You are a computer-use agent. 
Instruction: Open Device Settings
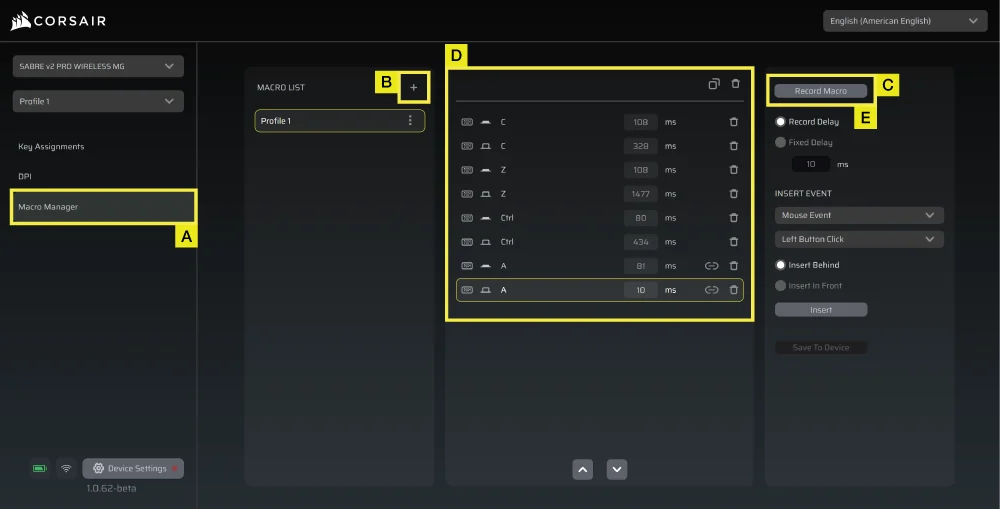pos(133,468)
